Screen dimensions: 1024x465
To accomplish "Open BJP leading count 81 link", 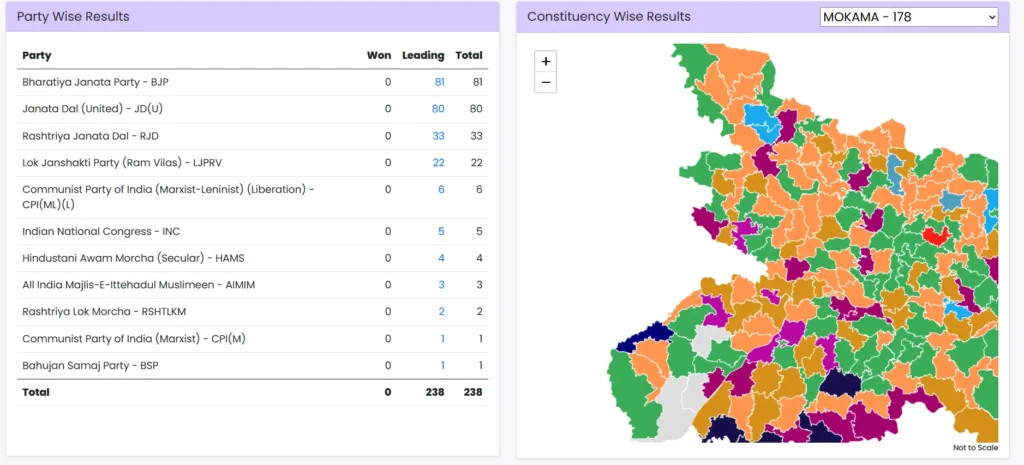I will [439, 82].
